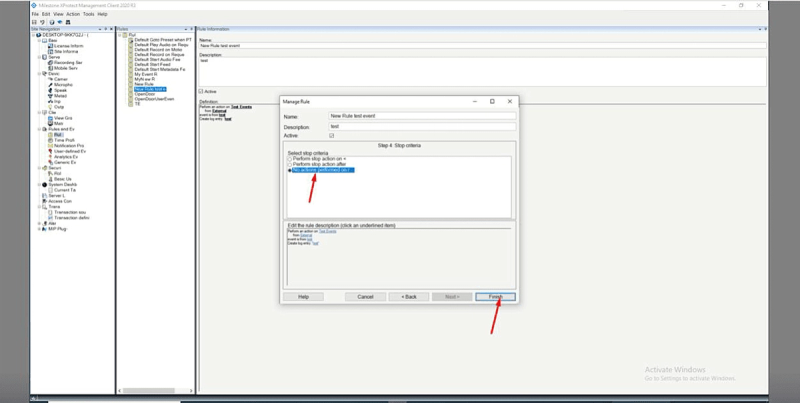The width and height of the screenshot is (800, 403).
Task: Click the Cancel button in Manage Rule
Action: (365, 297)
